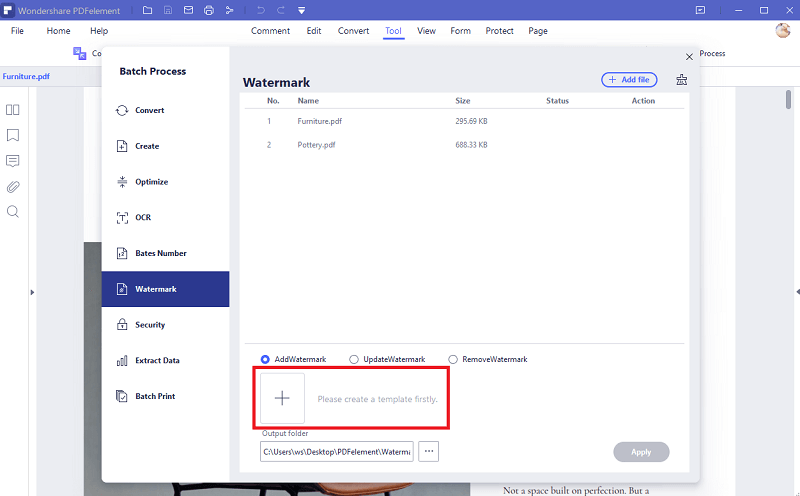Open the comments panel icon
The height and width of the screenshot is (496, 800).
[x=13, y=161]
